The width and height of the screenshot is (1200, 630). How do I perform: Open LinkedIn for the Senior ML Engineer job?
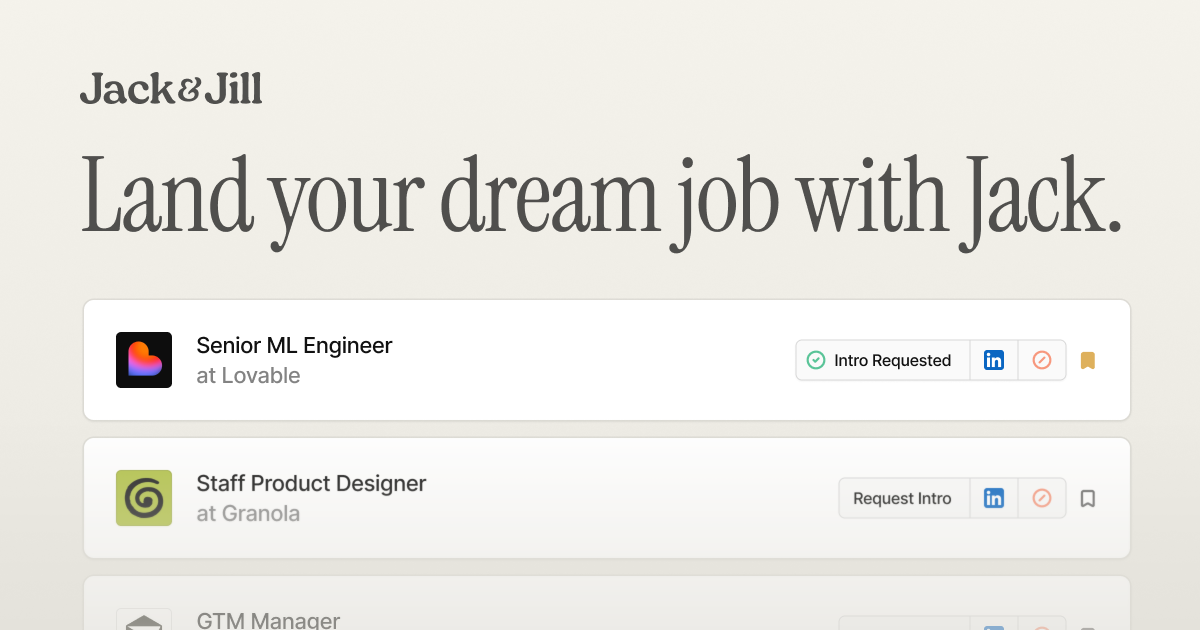994,360
